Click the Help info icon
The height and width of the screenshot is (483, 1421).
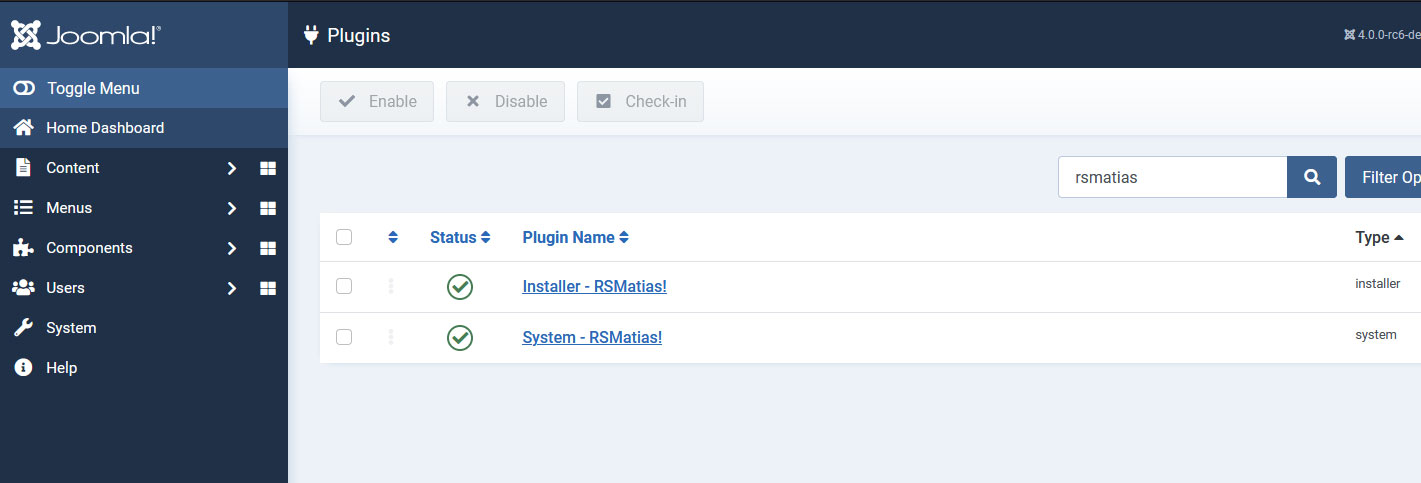click(x=23, y=368)
